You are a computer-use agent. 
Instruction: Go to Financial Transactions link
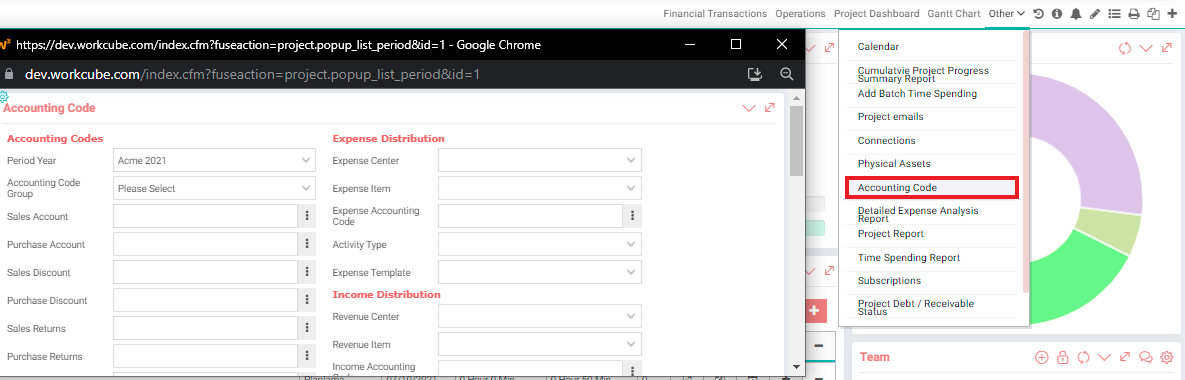(x=715, y=14)
